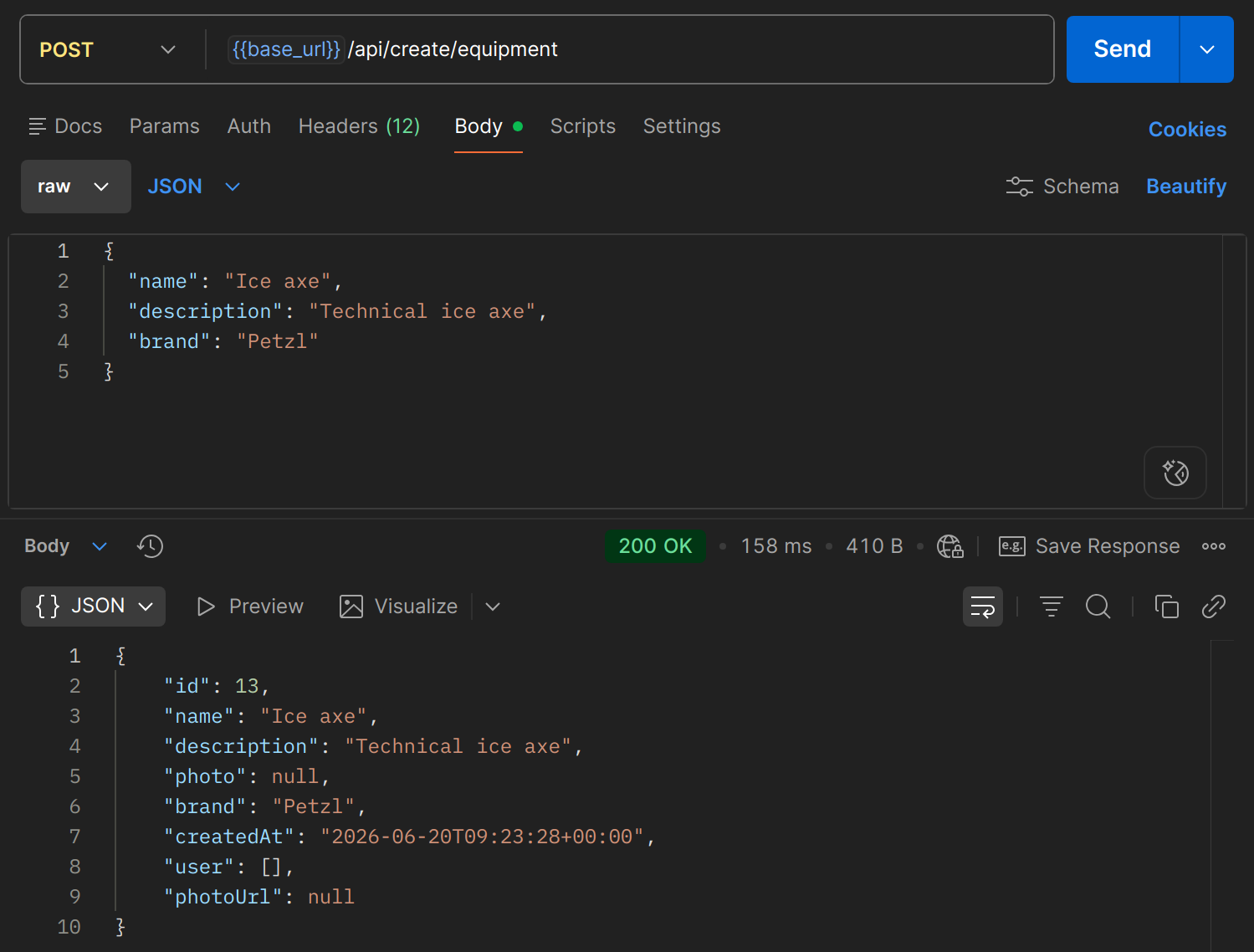Open the Headers (12) tab
The height and width of the screenshot is (952, 1254).
point(360,126)
